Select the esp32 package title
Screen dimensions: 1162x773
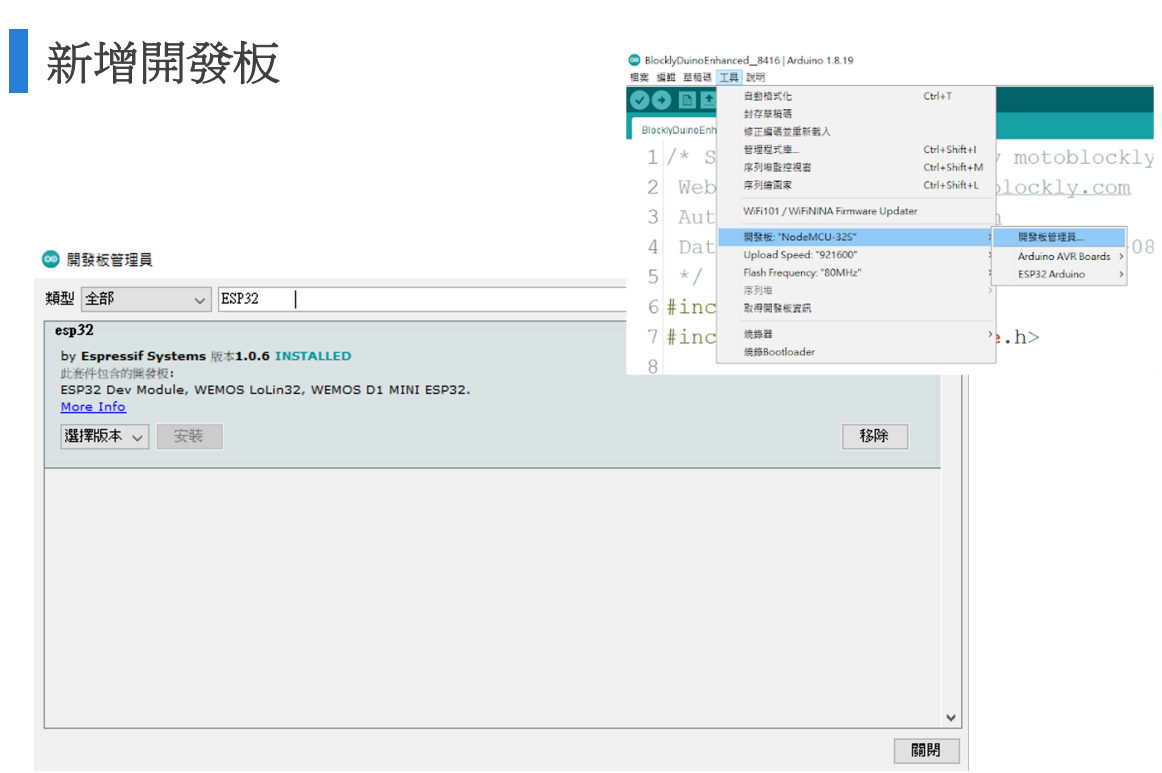pos(74,331)
